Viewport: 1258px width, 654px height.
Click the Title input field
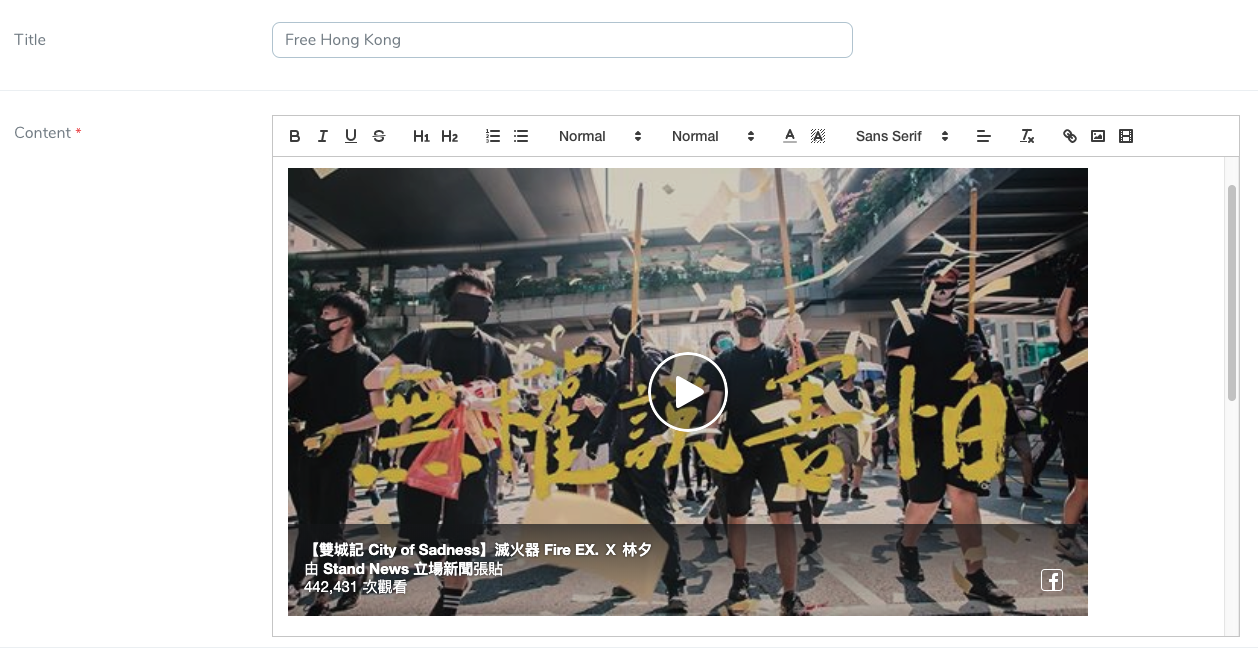562,40
